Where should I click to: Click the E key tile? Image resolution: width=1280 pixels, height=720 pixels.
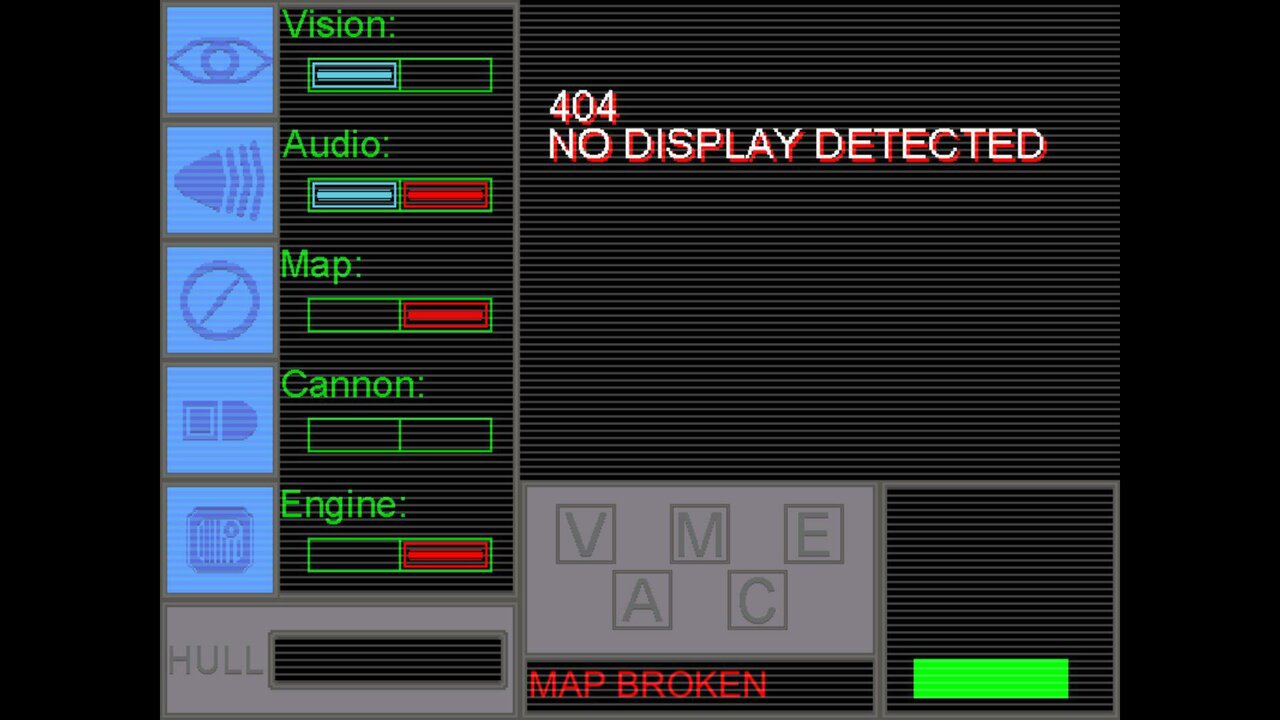coord(813,534)
